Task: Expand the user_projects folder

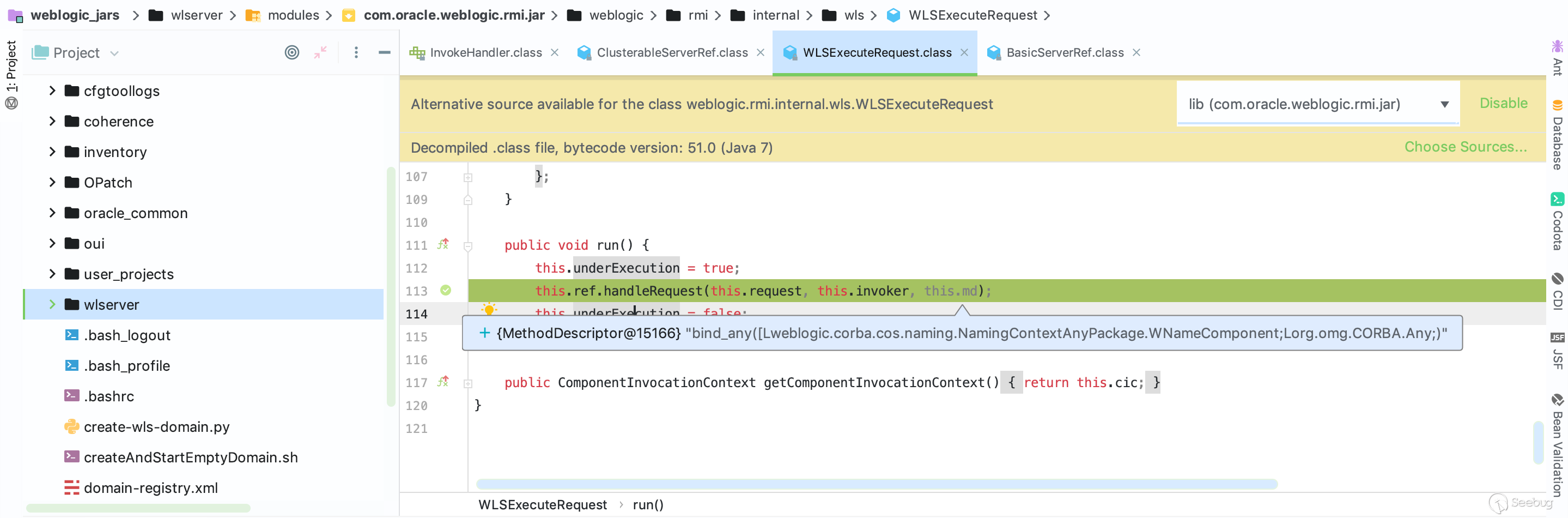Action: [52, 274]
